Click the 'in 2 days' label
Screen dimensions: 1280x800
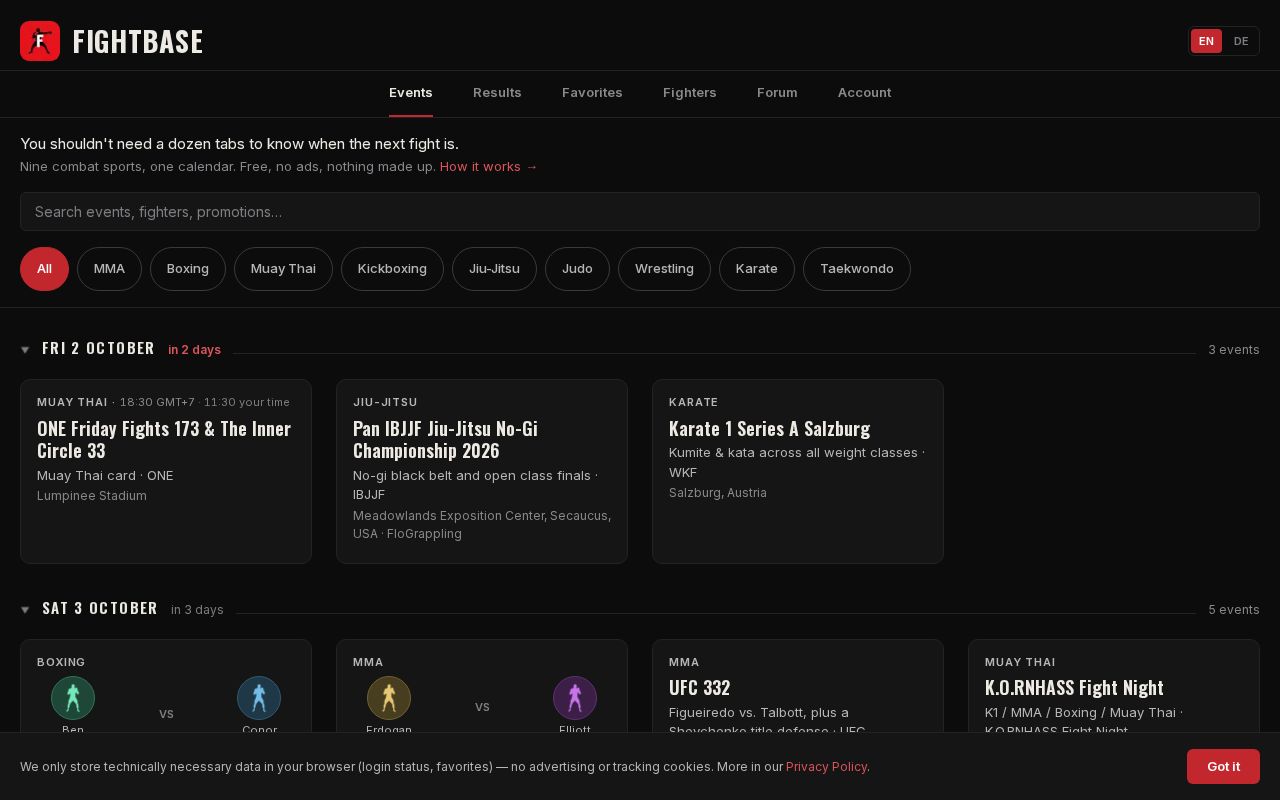pyautogui.click(x=194, y=350)
